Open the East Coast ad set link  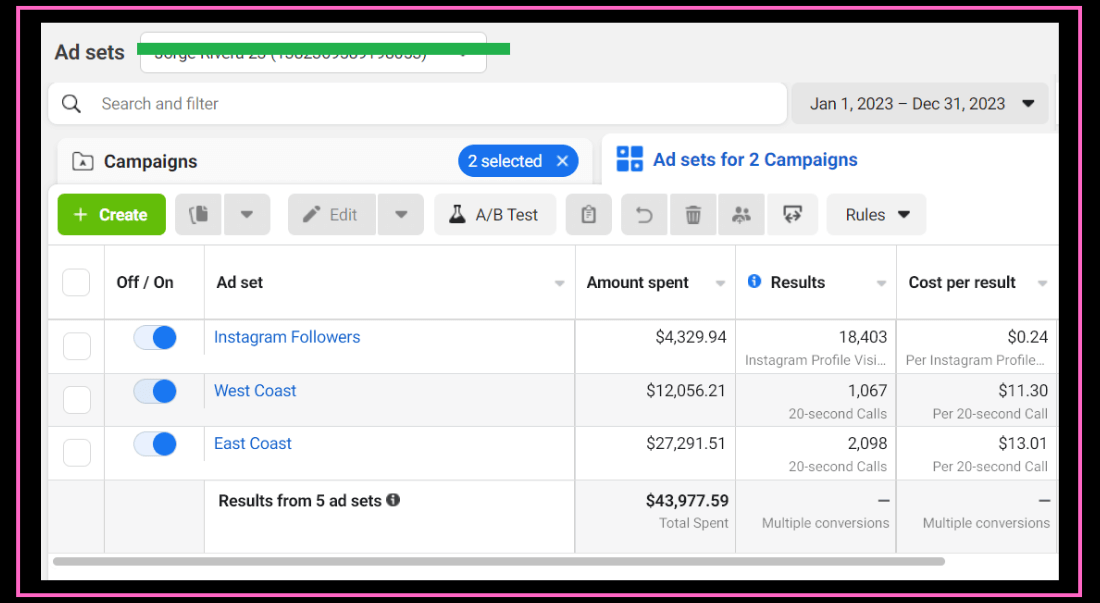pyautogui.click(x=253, y=444)
